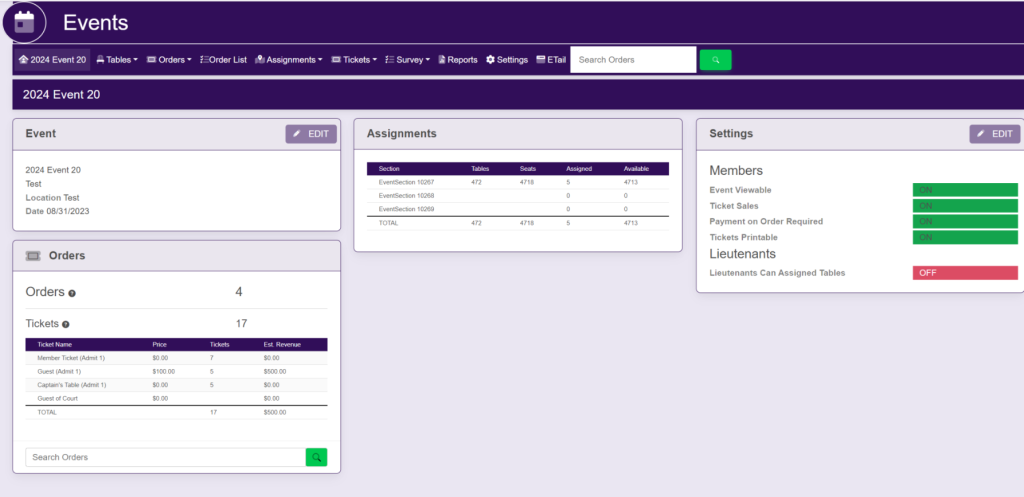Viewport: 1024px width, 497px height.
Task: Click the help icon beside Tickets count
Action: click(66, 324)
